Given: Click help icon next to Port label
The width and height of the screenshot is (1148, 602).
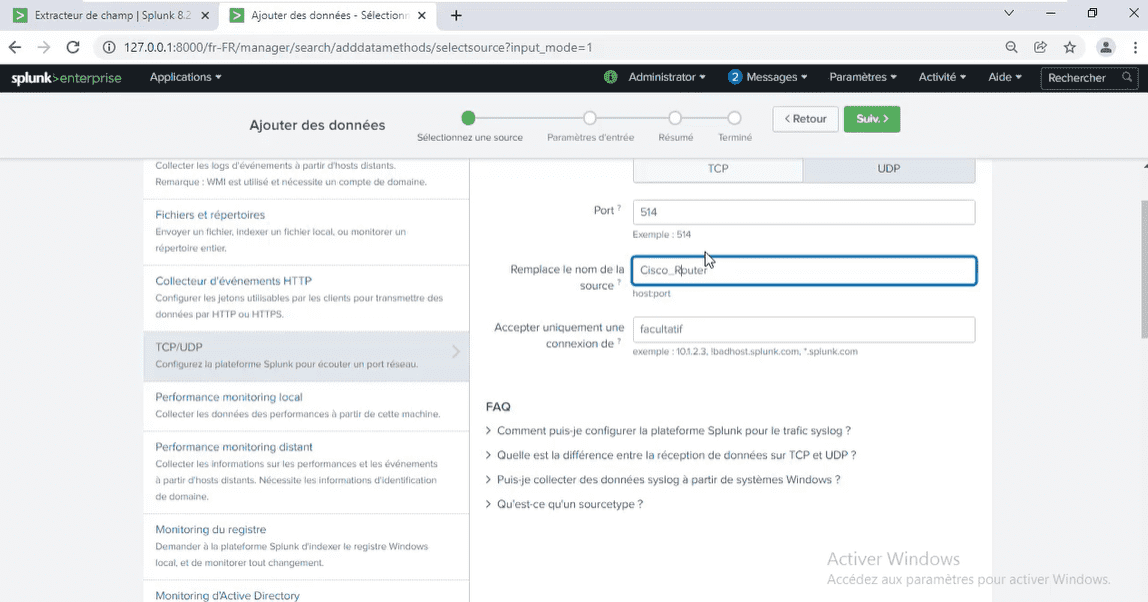Looking at the screenshot, I should tap(619, 208).
